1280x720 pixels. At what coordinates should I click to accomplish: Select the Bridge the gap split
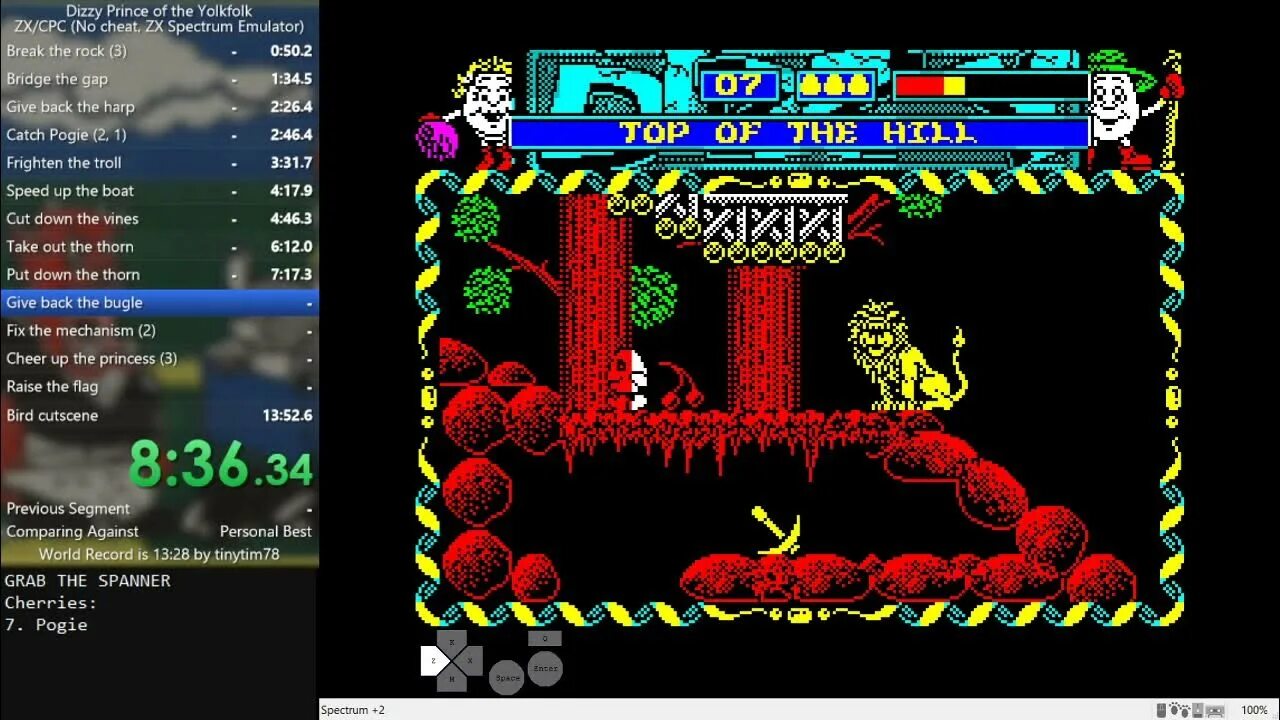[x=159, y=78]
